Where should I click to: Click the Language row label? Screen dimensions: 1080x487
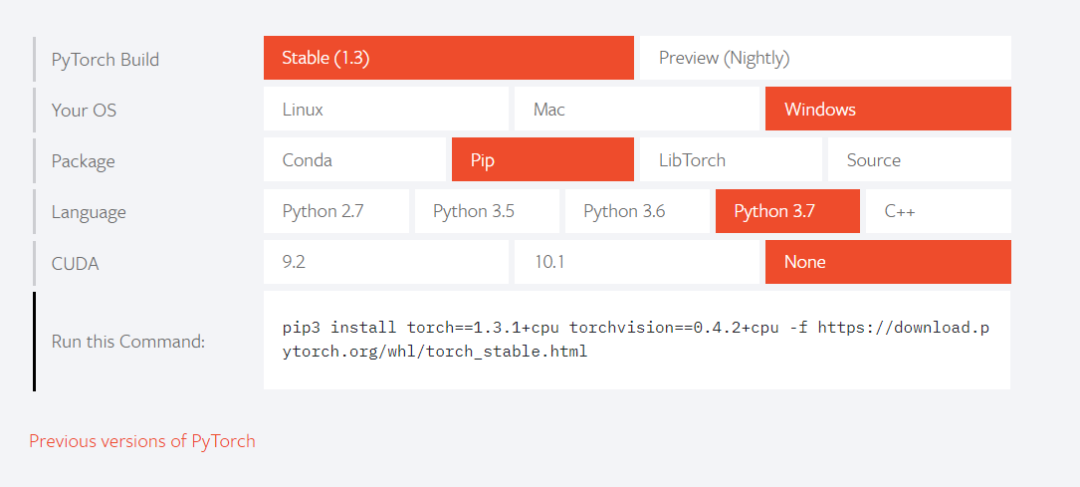[x=89, y=212]
